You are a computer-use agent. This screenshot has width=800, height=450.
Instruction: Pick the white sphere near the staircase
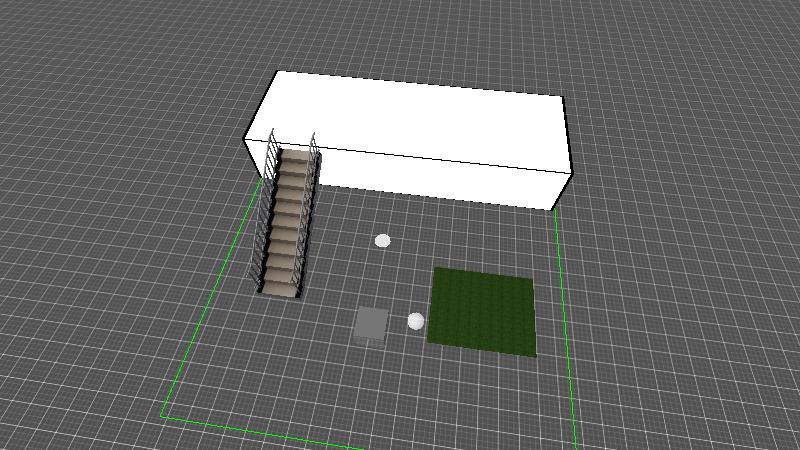[x=382, y=240]
